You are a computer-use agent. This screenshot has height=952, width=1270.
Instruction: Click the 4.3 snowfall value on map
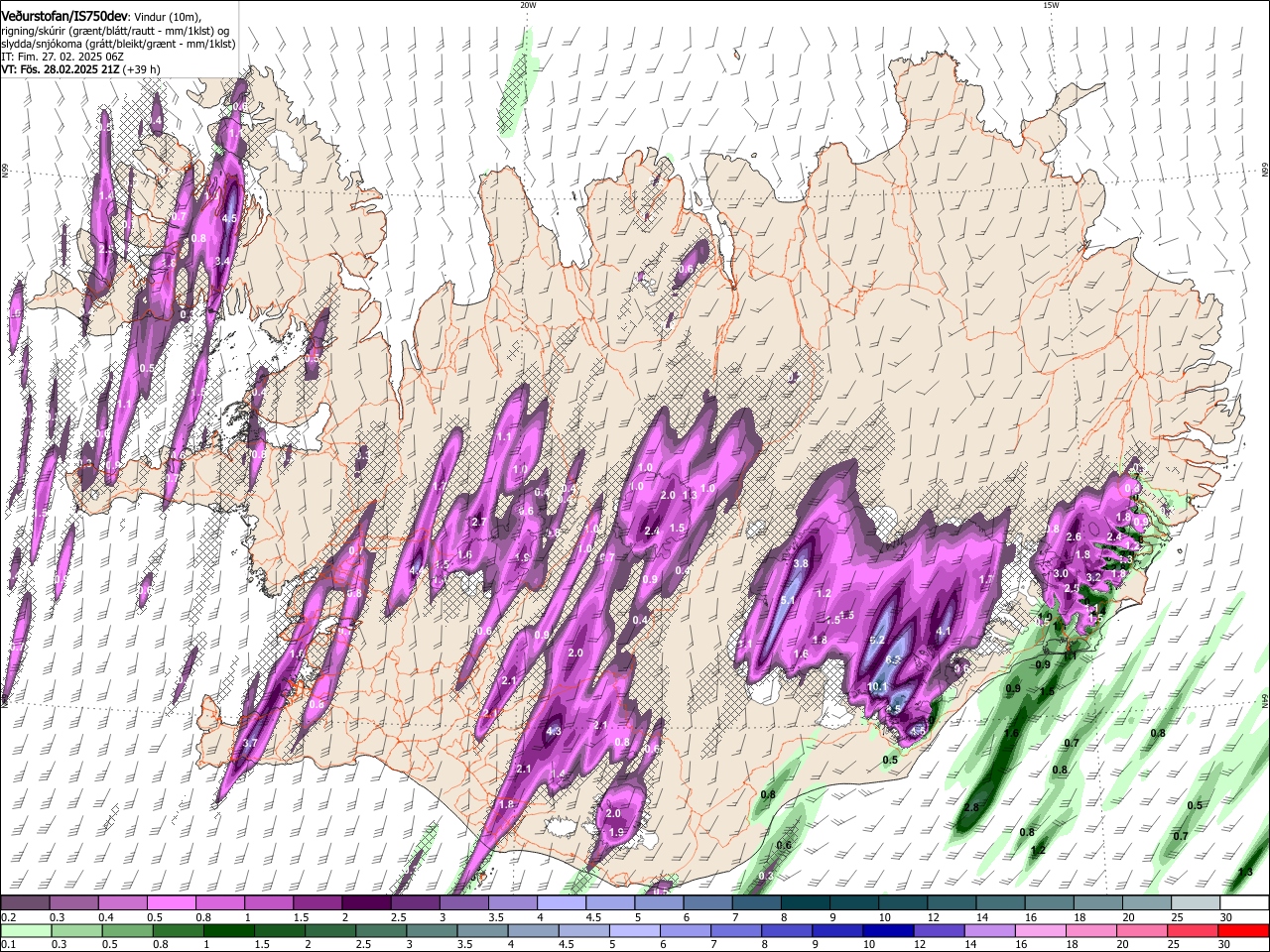554,732
